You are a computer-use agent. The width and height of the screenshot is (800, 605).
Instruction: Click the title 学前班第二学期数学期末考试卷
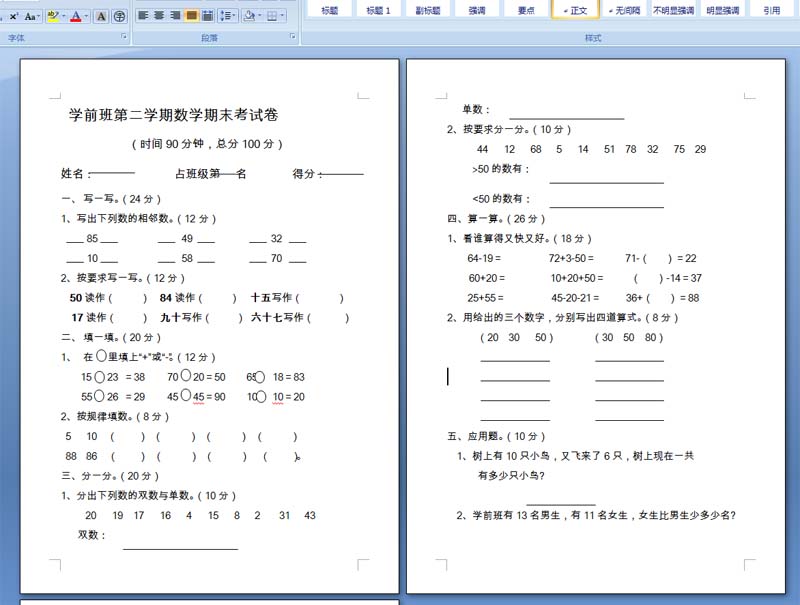pos(173,115)
